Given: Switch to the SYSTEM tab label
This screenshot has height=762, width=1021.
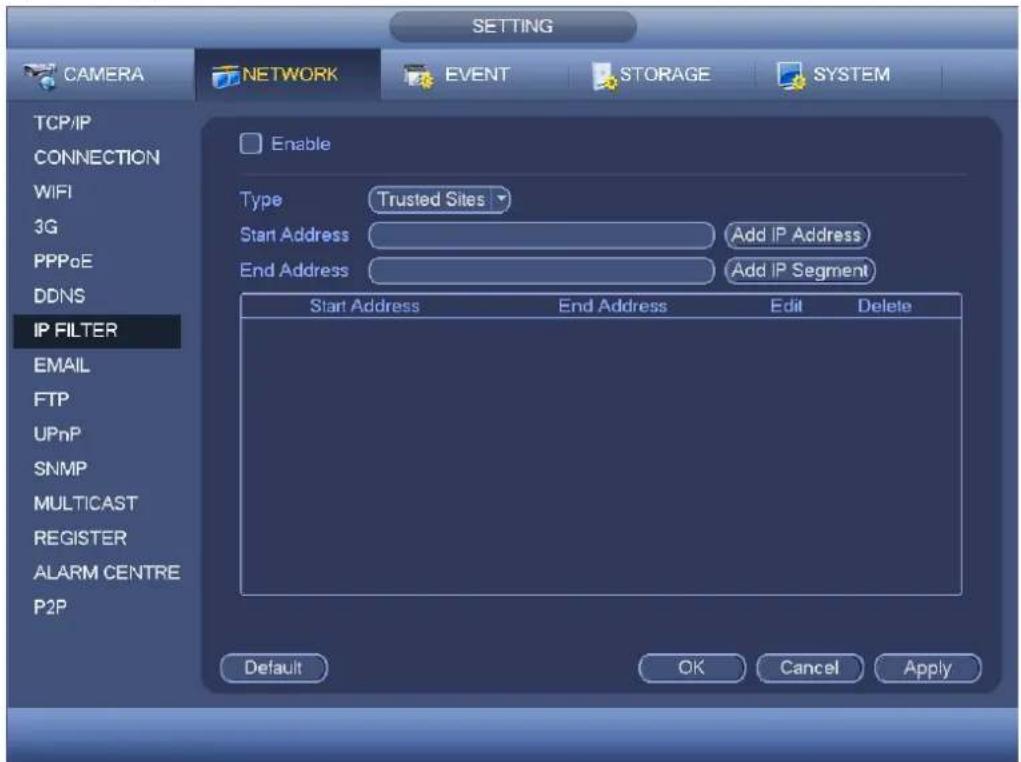Looking at the screenshot, I should [x=851, y=74].
